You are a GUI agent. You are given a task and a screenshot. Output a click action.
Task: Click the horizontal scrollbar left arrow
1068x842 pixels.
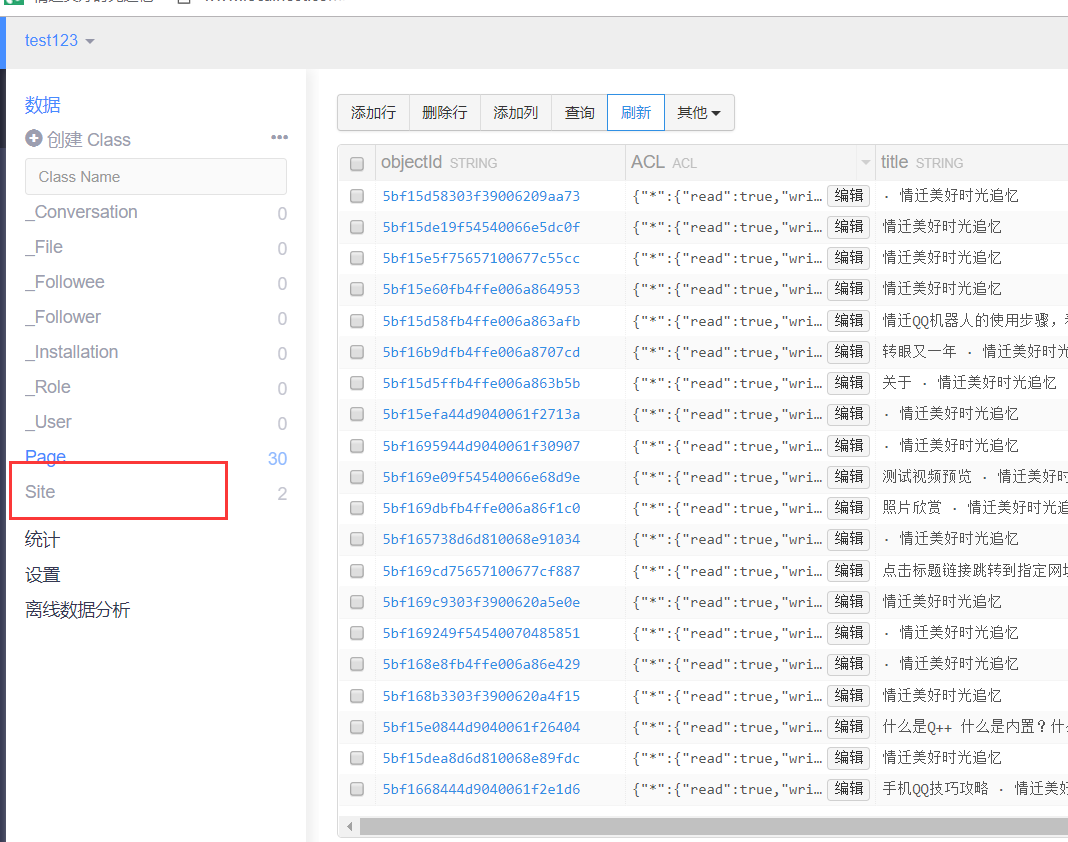[x=349, y=826]
